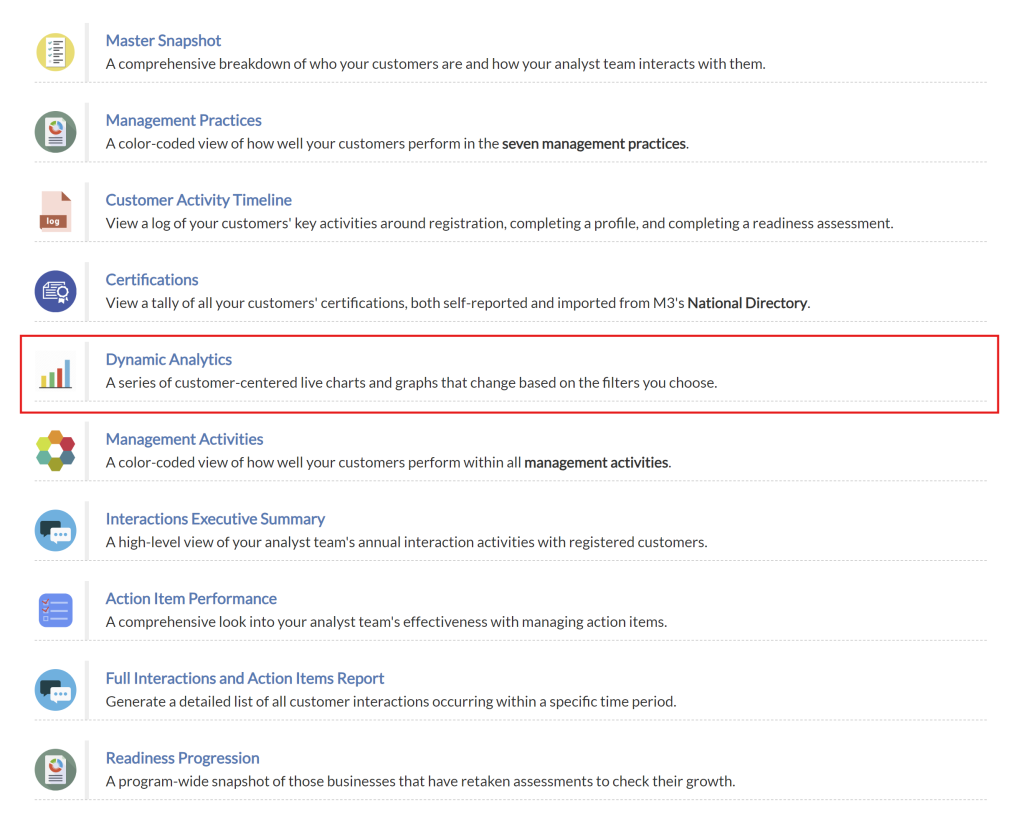
Task: Click the Interactions Executive Summary chat icon
Action: 55,531
